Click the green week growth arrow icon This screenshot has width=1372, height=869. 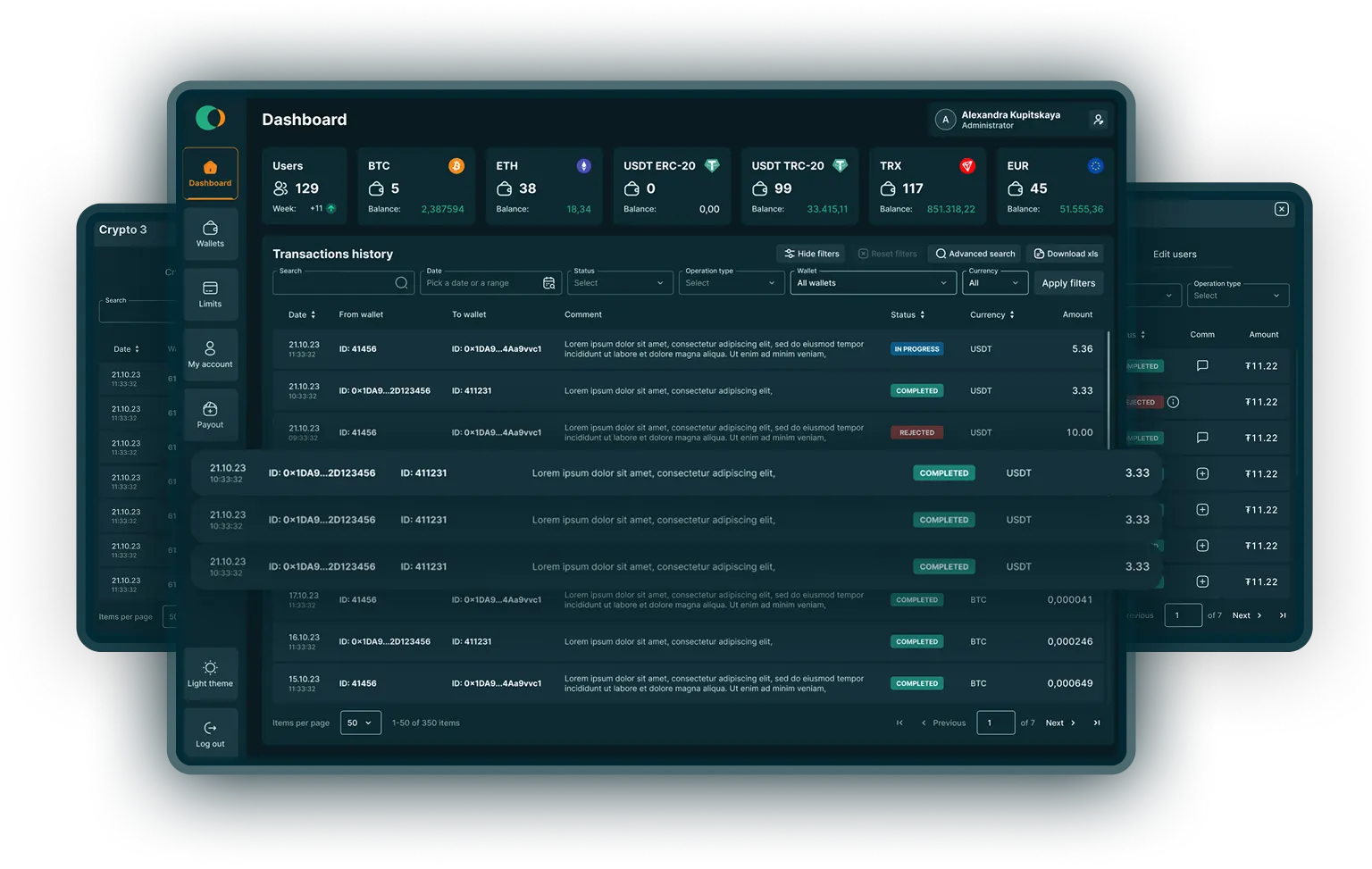pos(331,209)
